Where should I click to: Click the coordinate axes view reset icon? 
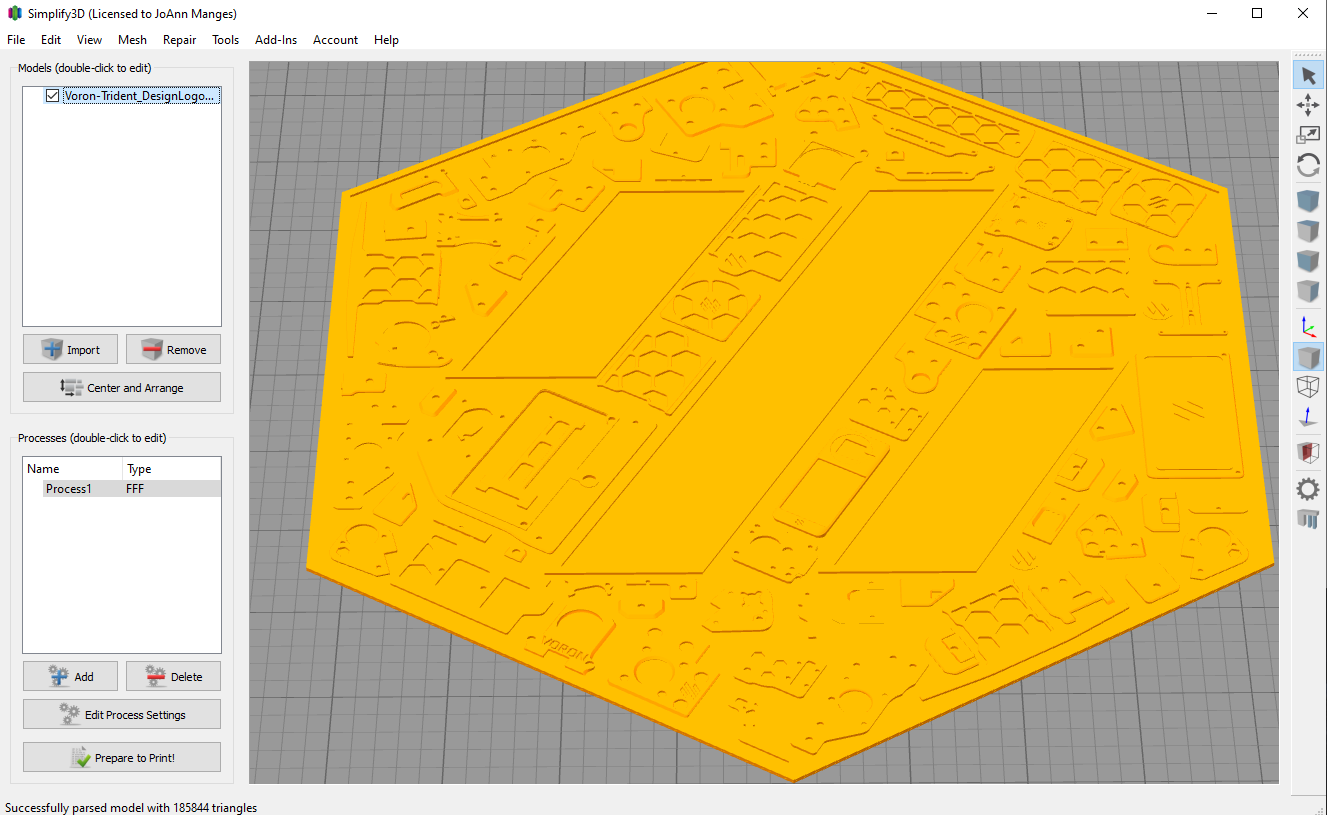pyautogui.click(x=1308, y=325)
